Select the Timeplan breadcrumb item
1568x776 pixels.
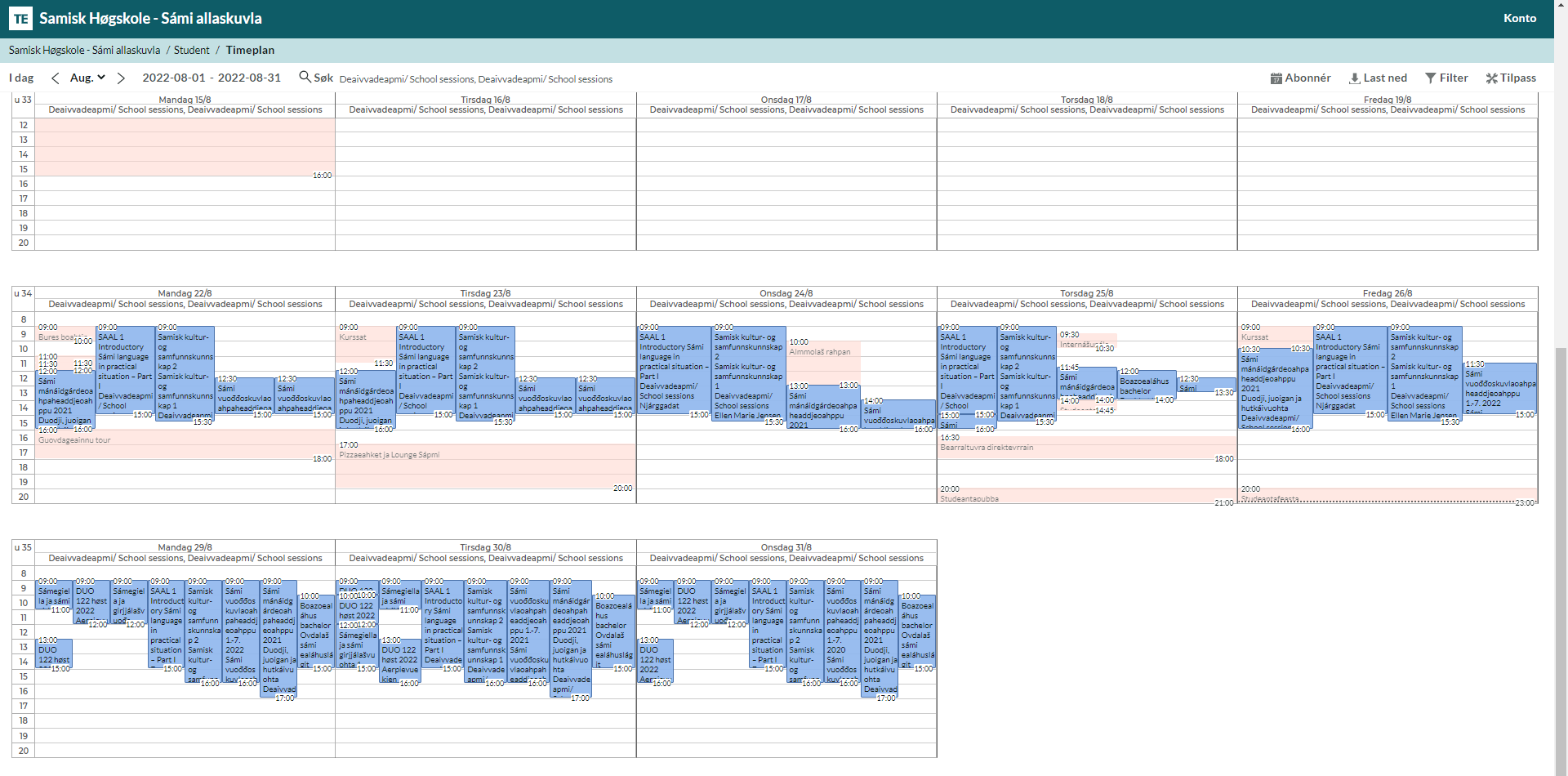click(250, 50)
